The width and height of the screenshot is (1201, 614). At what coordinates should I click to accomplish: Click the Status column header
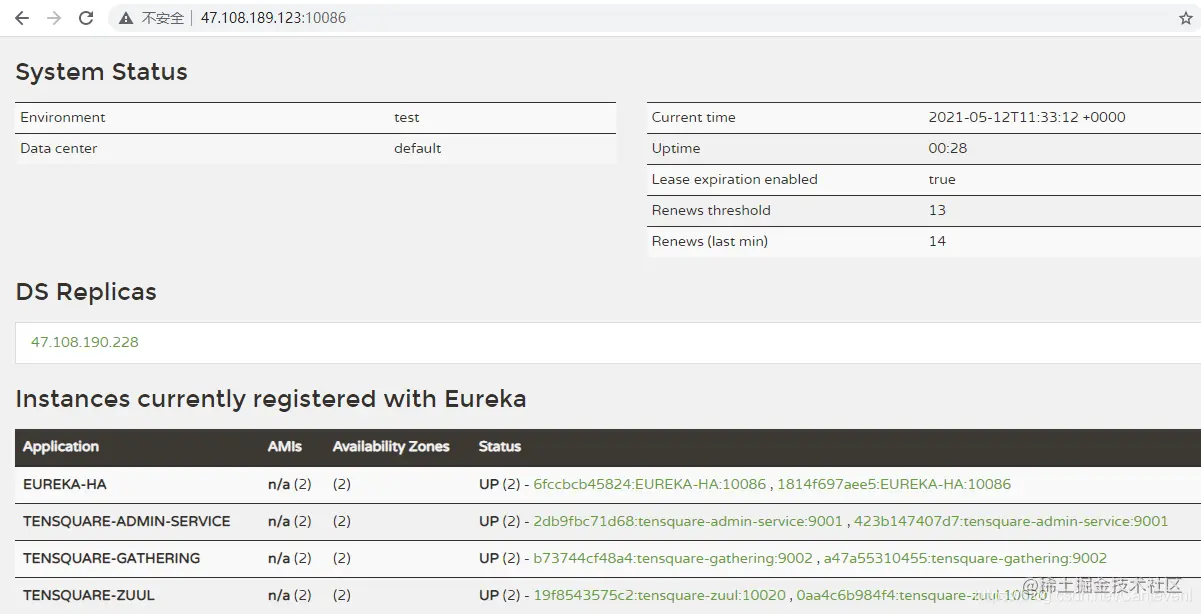pos(500,447)
